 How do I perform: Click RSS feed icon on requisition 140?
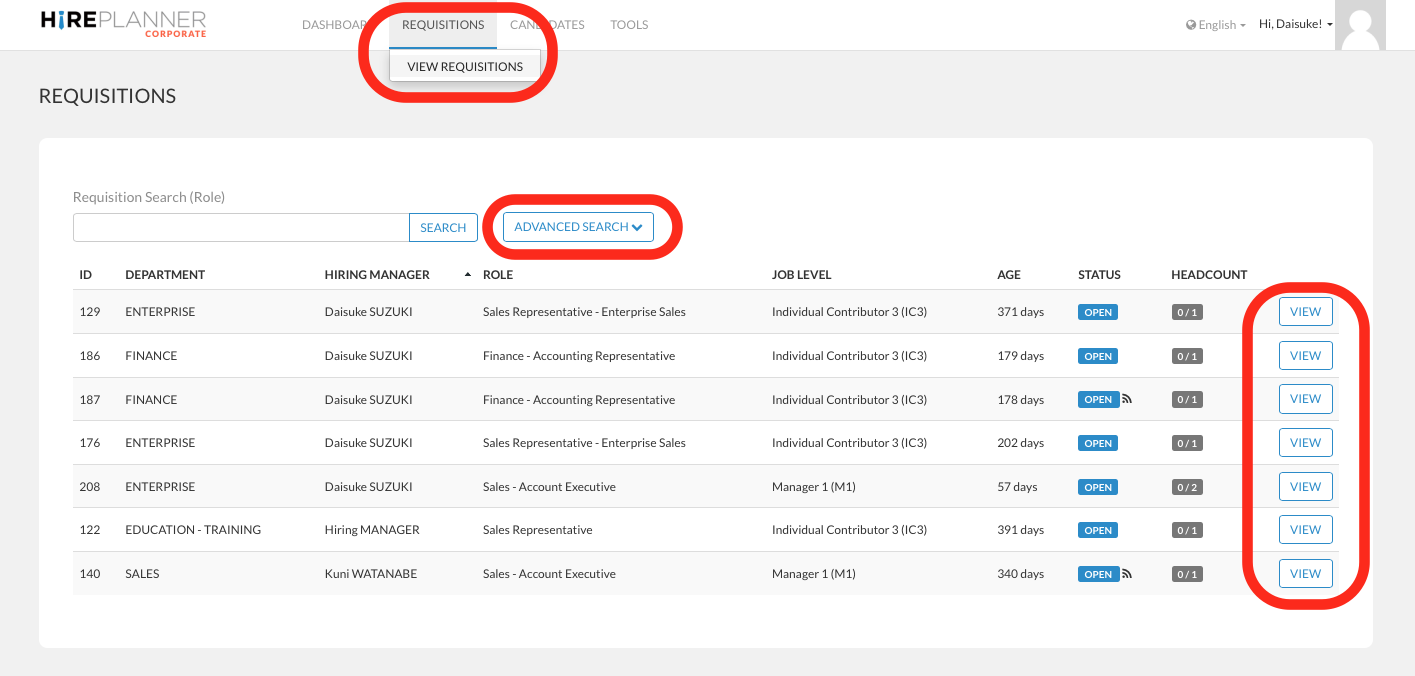[1127, 574]
